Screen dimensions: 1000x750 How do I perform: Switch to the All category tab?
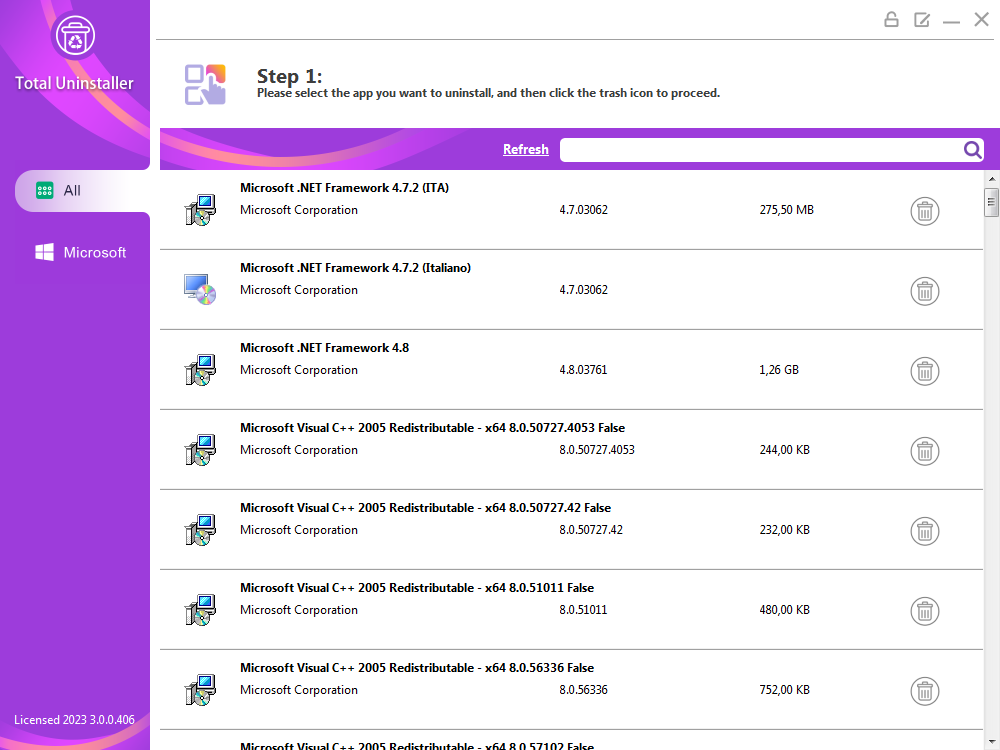point(82,191)
